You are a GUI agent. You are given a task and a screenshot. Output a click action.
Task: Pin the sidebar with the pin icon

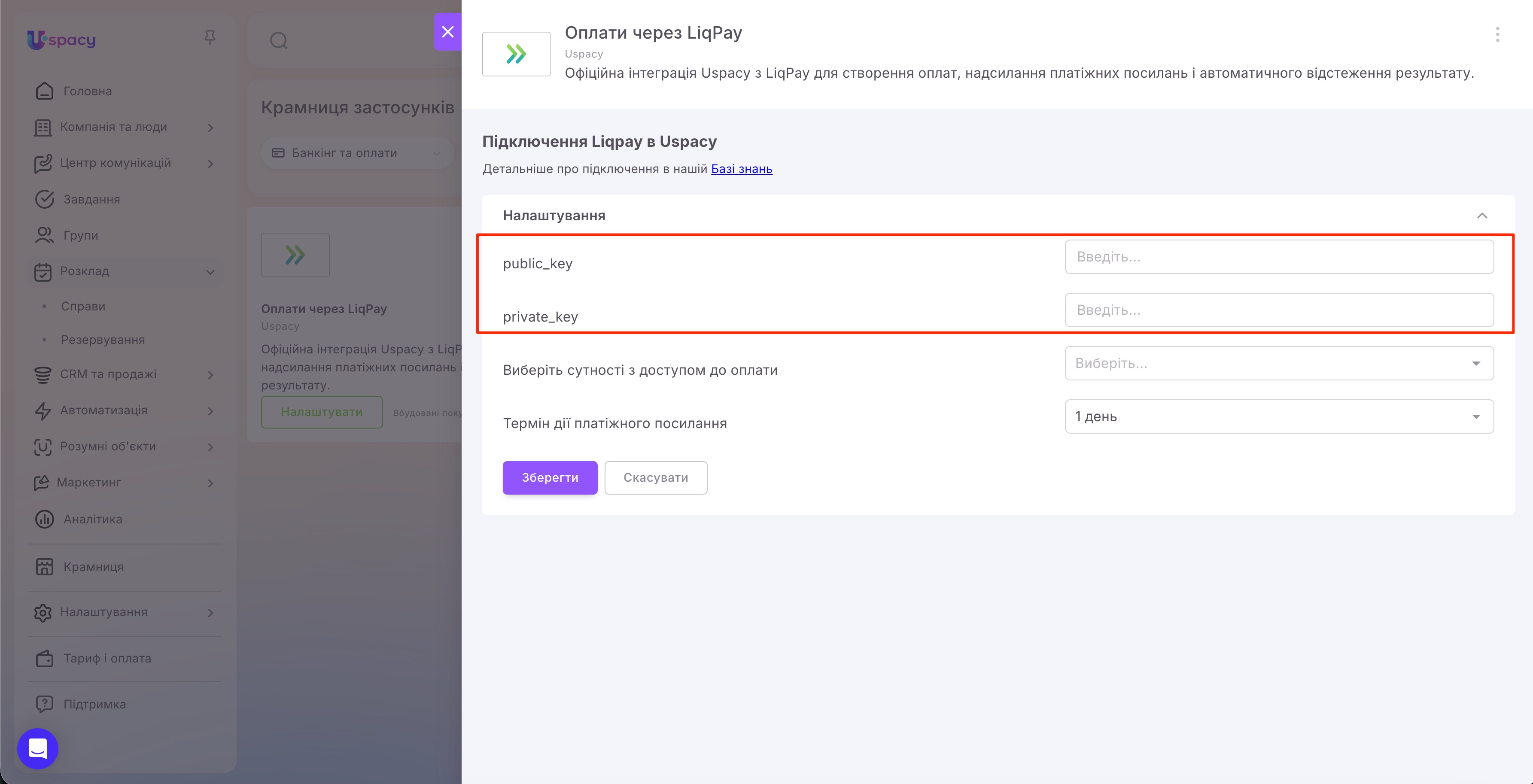[x=210, y=38]
